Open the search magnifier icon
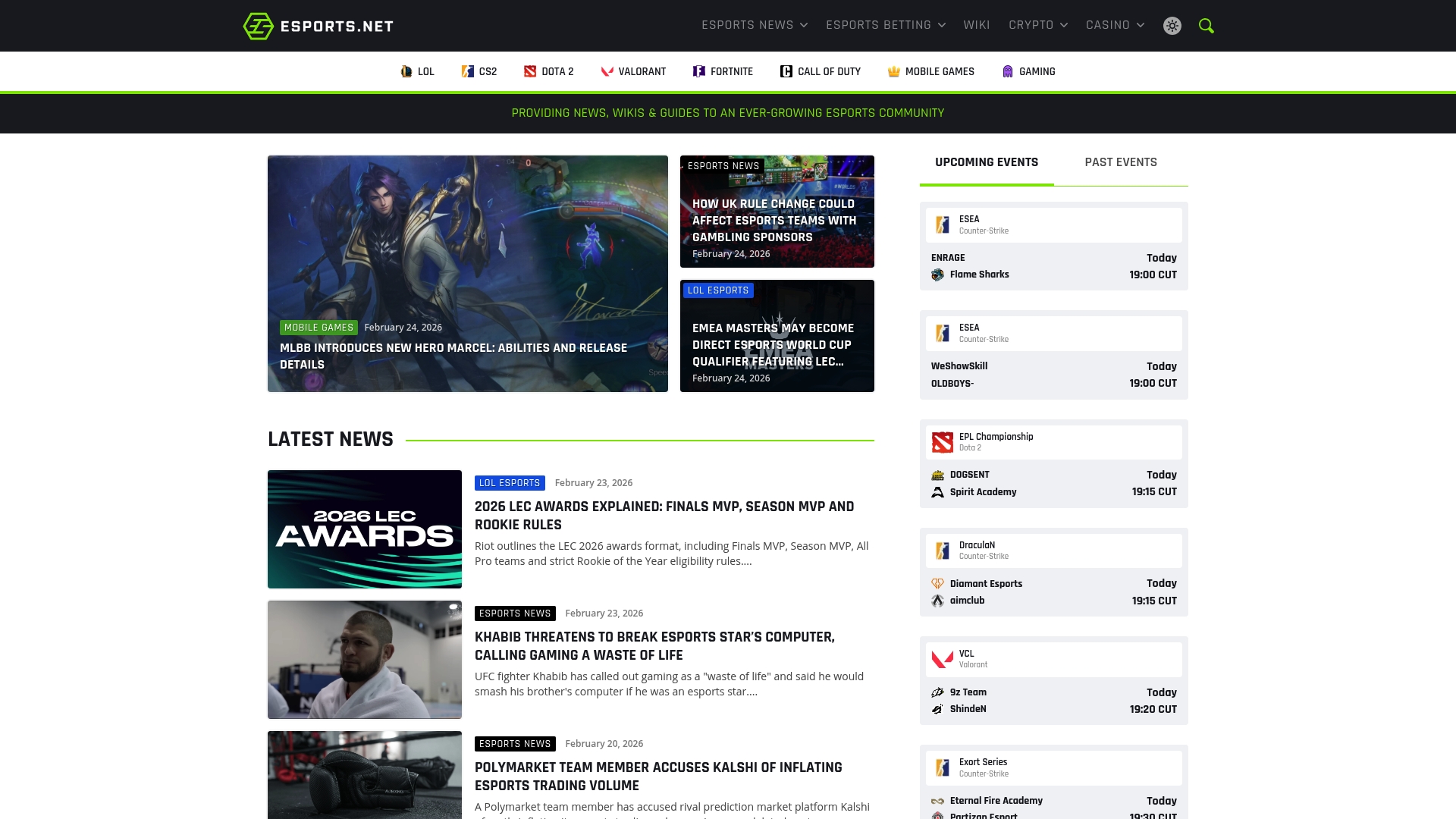 pos(1206,25)
